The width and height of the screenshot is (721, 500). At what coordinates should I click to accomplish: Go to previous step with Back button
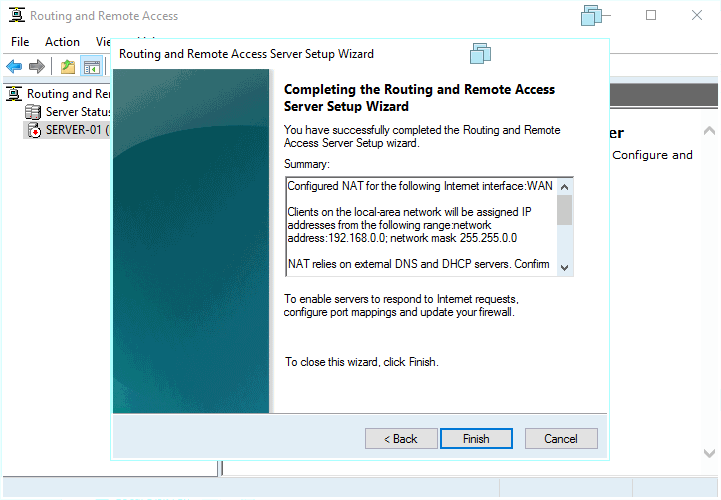(401, 438)
